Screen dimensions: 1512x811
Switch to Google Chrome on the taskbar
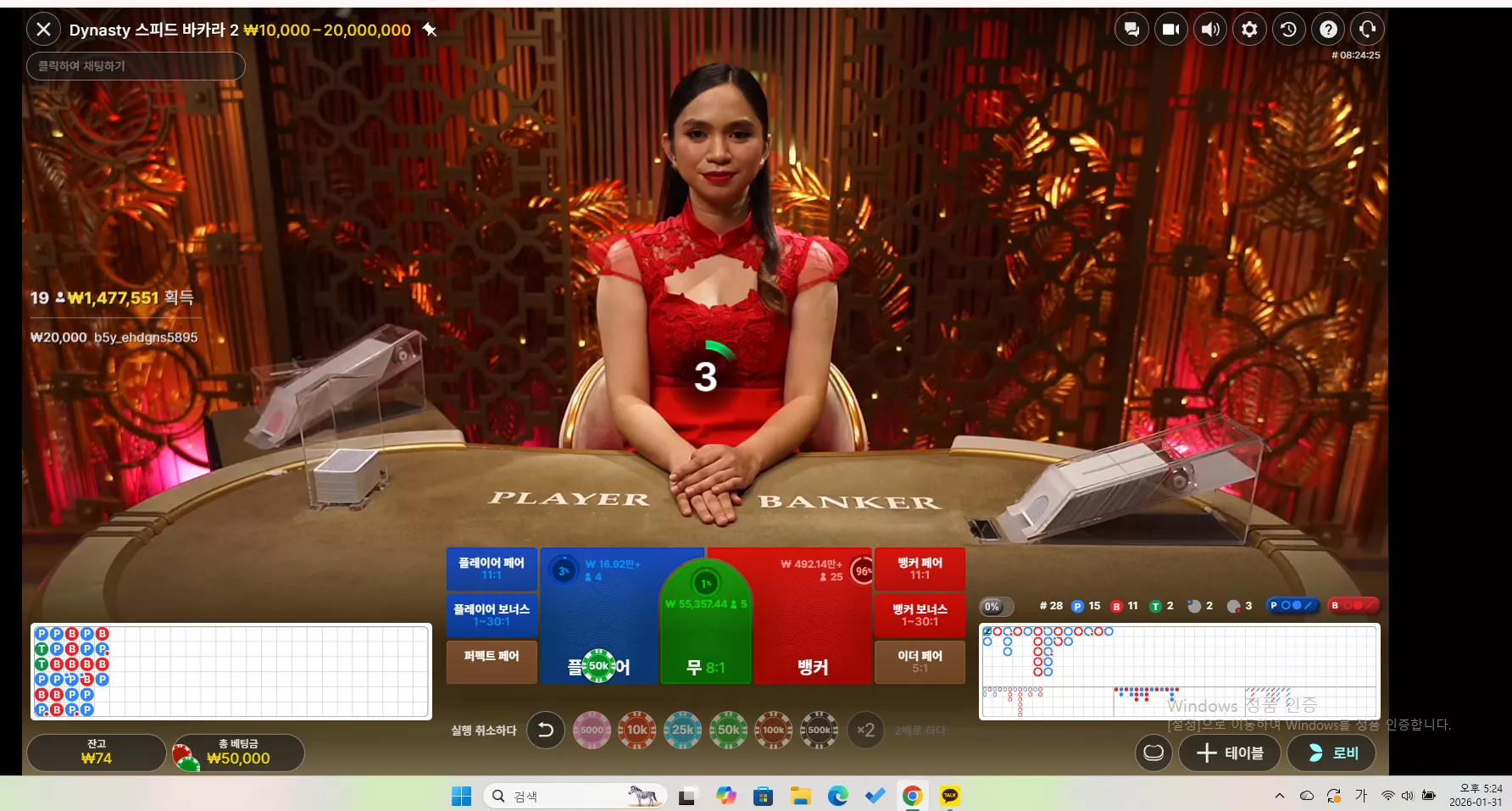coord(912,796)
